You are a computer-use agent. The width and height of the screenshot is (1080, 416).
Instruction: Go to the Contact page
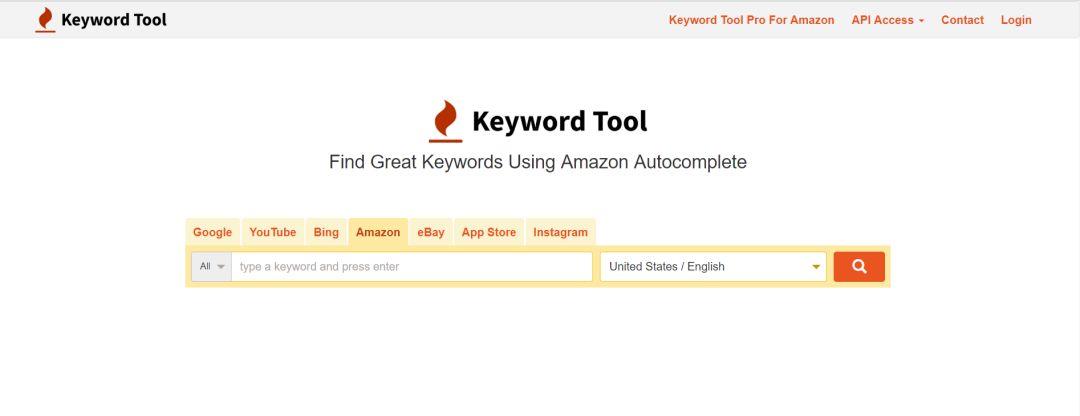962,20
